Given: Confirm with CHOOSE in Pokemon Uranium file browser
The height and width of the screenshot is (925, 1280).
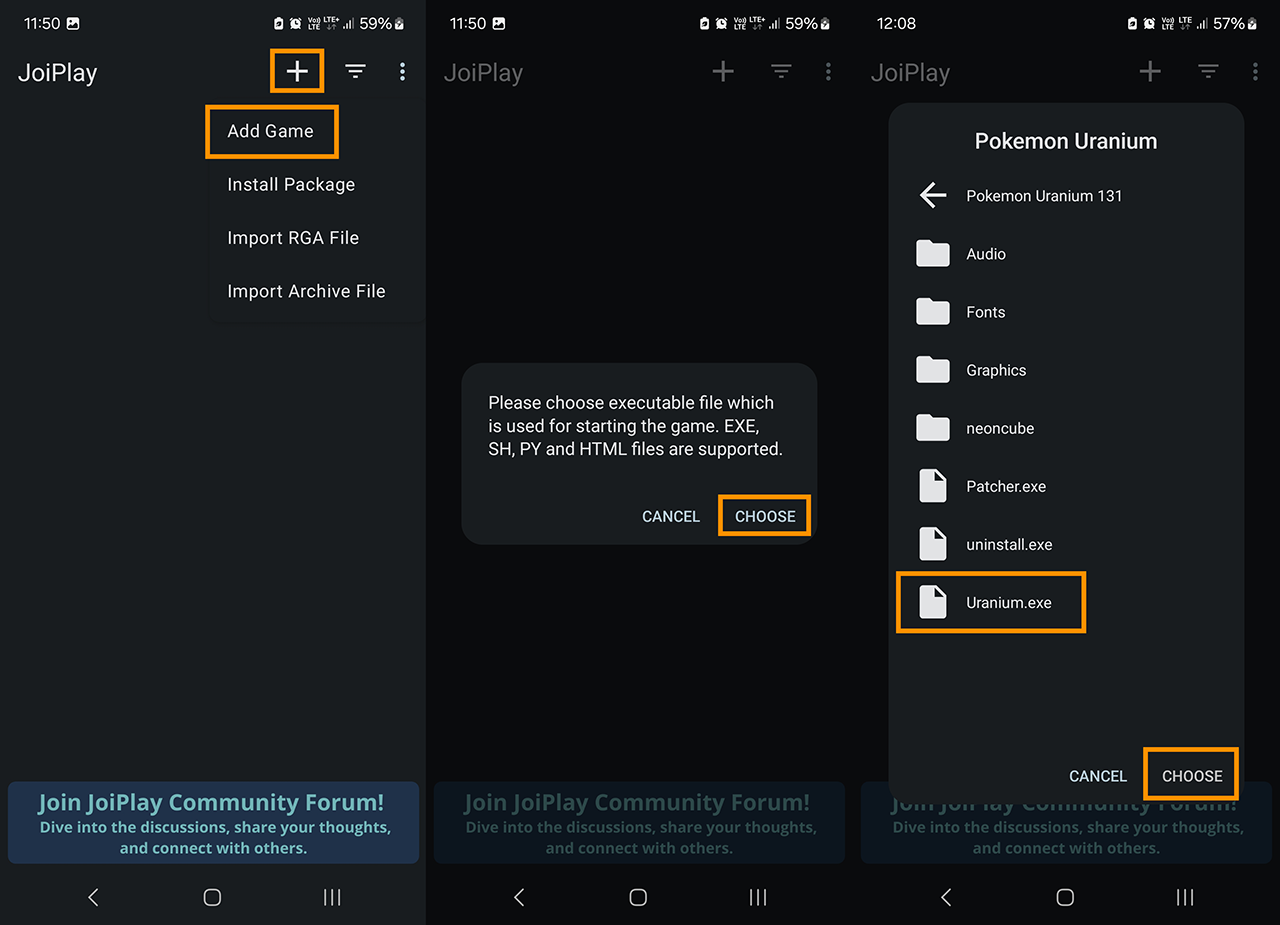Looking at the screenshot, I should click(1192, 776).
